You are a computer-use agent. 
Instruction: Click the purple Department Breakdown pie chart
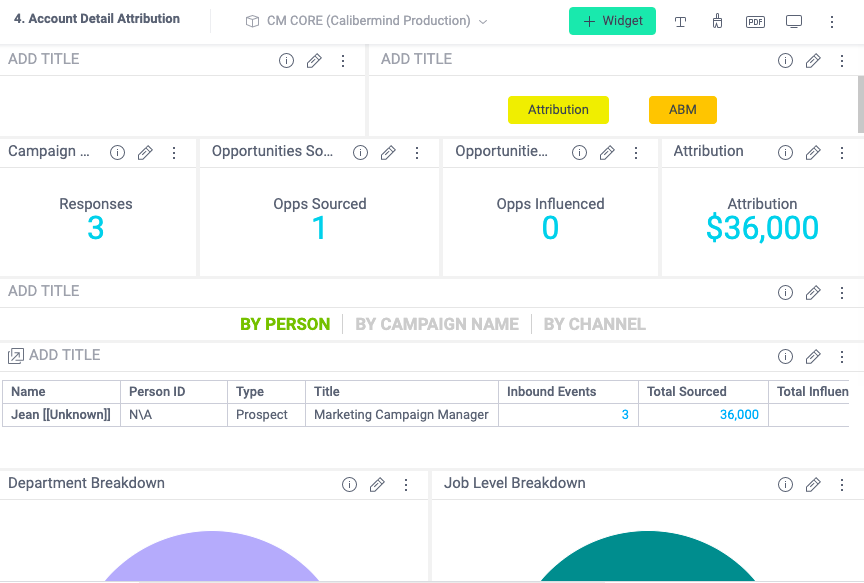click(x=212, y=559)
